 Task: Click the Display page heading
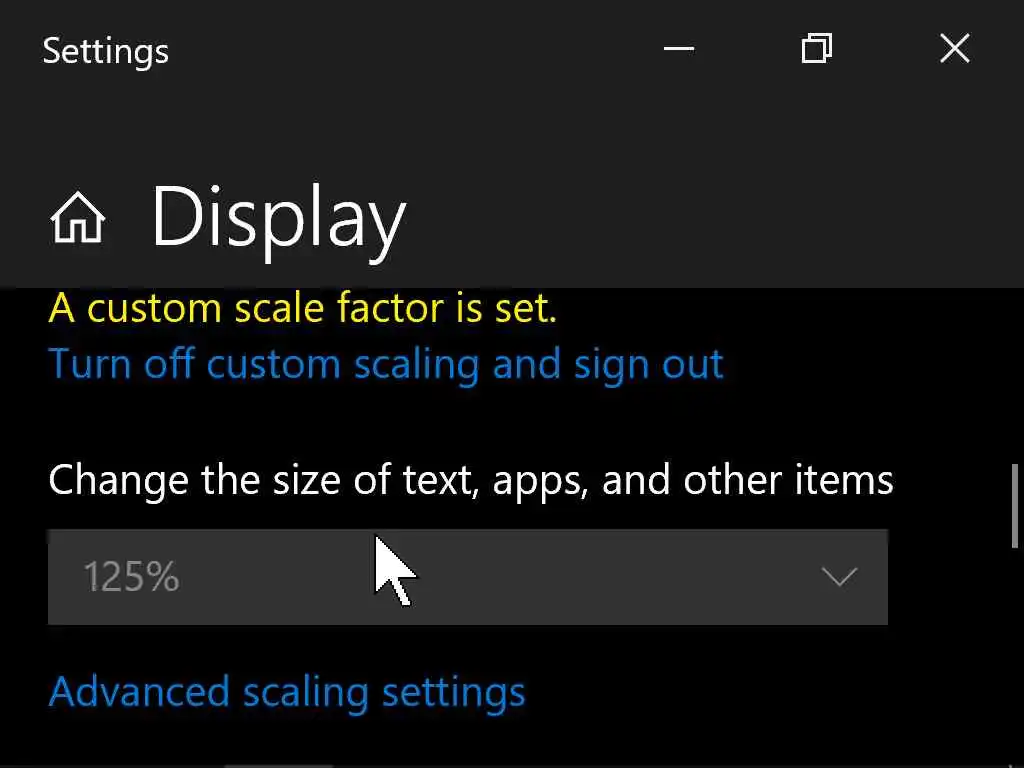point(278,218)
